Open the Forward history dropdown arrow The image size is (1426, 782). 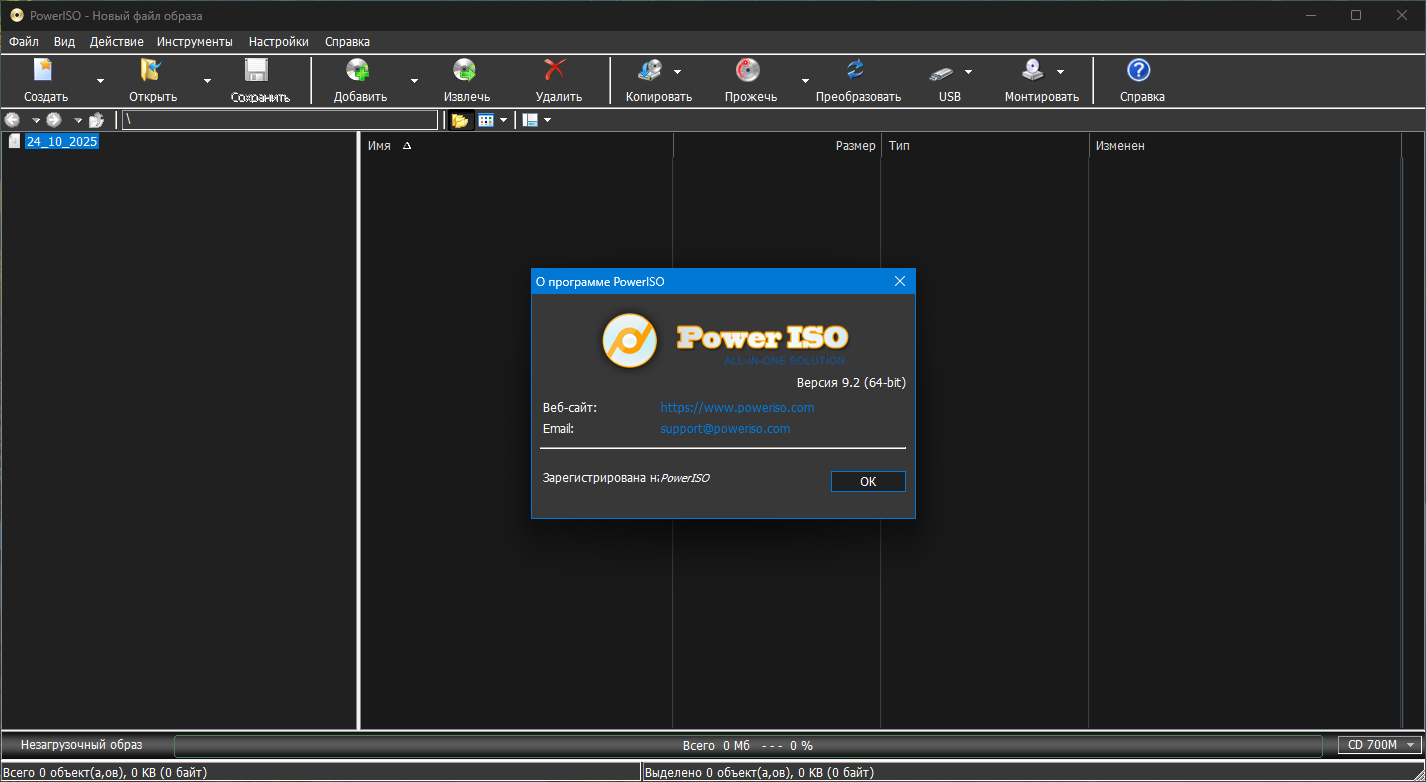pos(78,121)
